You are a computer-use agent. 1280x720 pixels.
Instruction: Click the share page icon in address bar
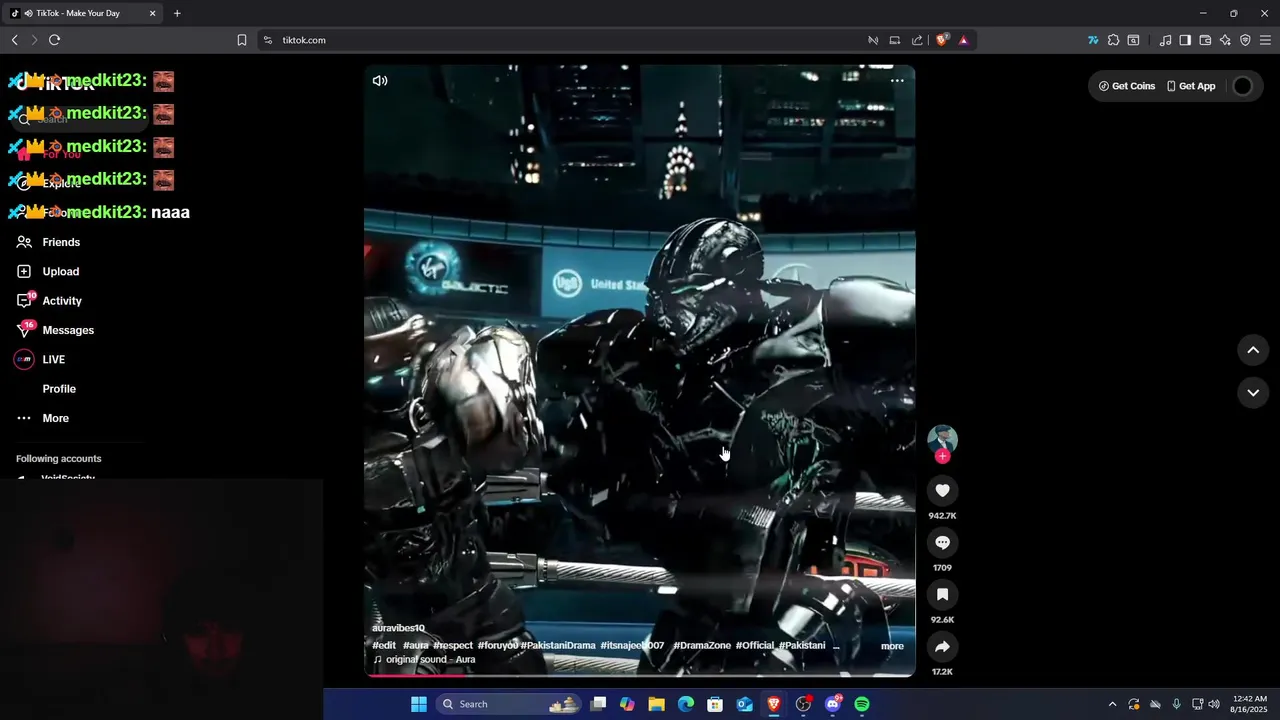click(x=917, y=40)
